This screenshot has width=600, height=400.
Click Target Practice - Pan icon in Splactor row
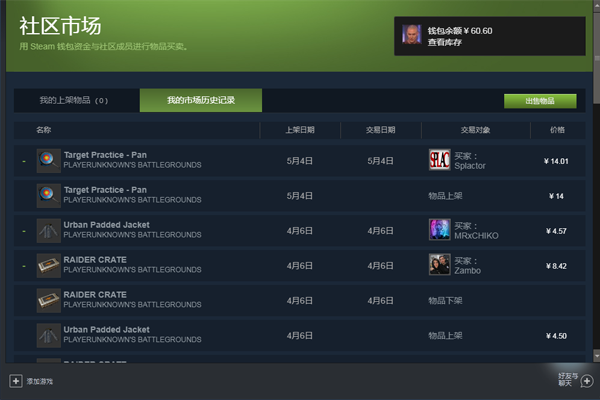coord(48,161)
